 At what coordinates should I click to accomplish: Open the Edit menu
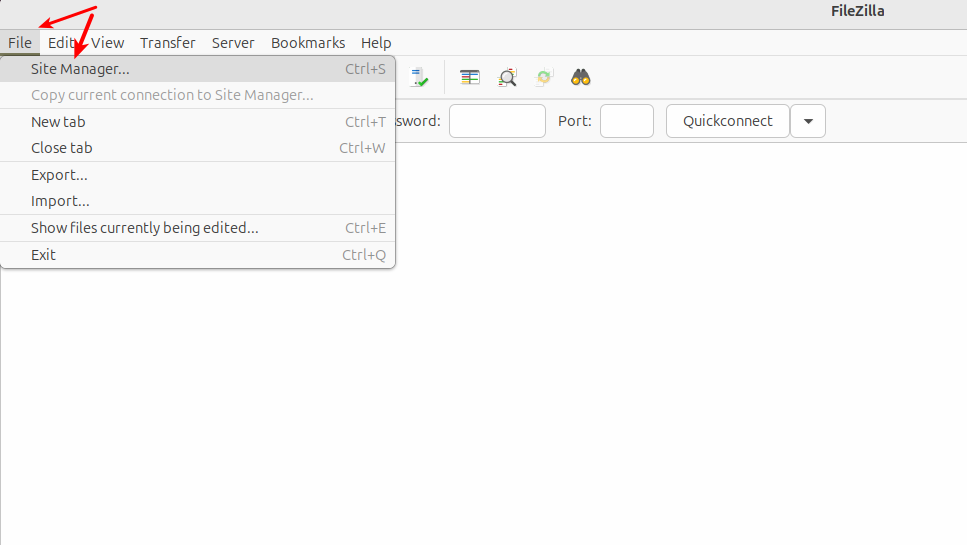61,43
